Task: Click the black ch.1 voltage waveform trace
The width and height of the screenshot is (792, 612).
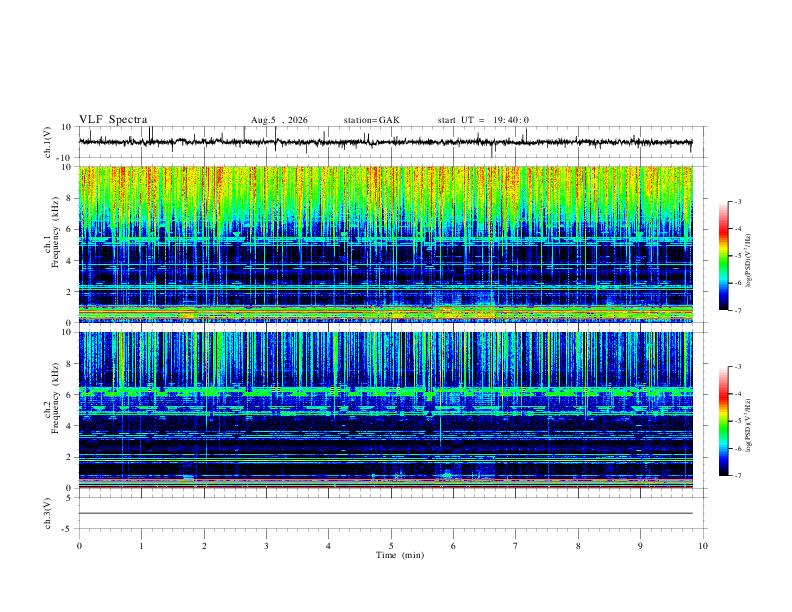Action: [x=385, y=142]
